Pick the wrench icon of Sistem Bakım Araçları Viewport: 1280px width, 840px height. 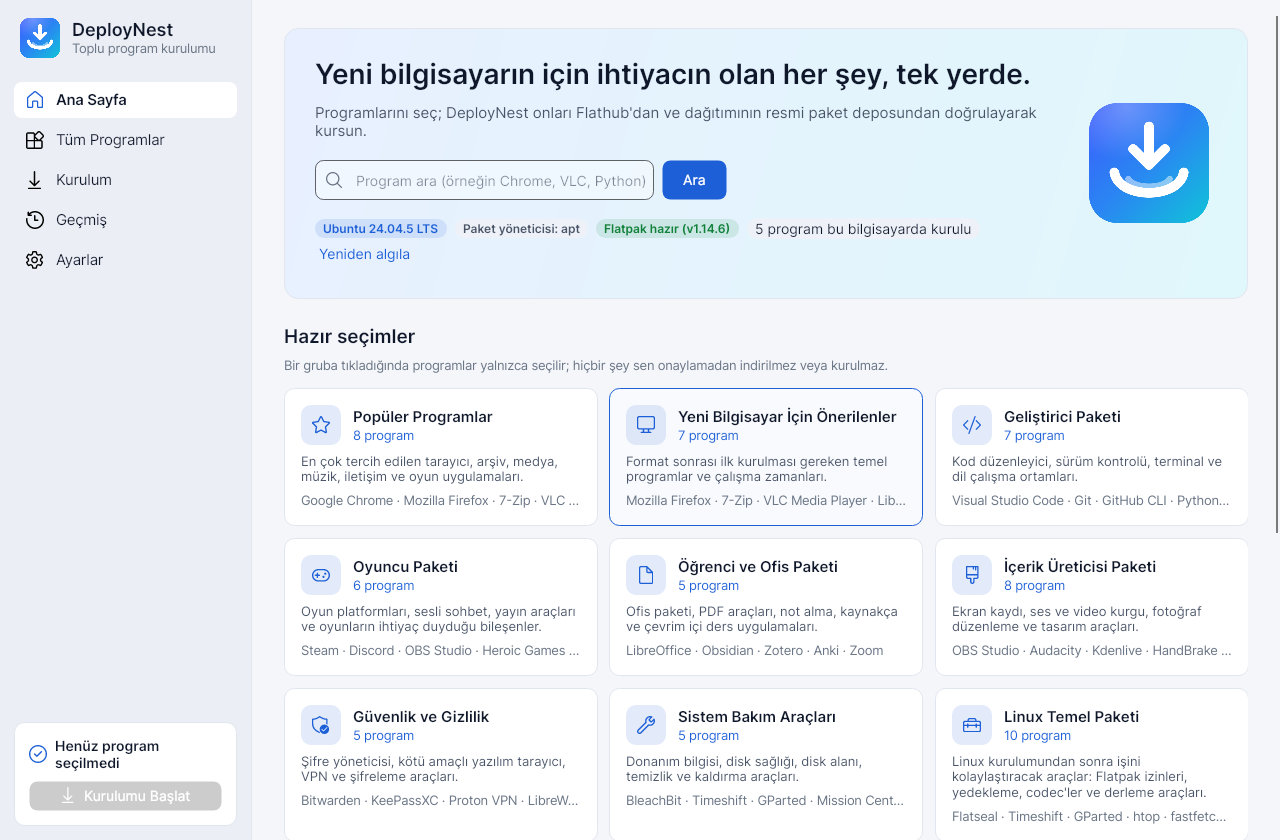point(646,725)
